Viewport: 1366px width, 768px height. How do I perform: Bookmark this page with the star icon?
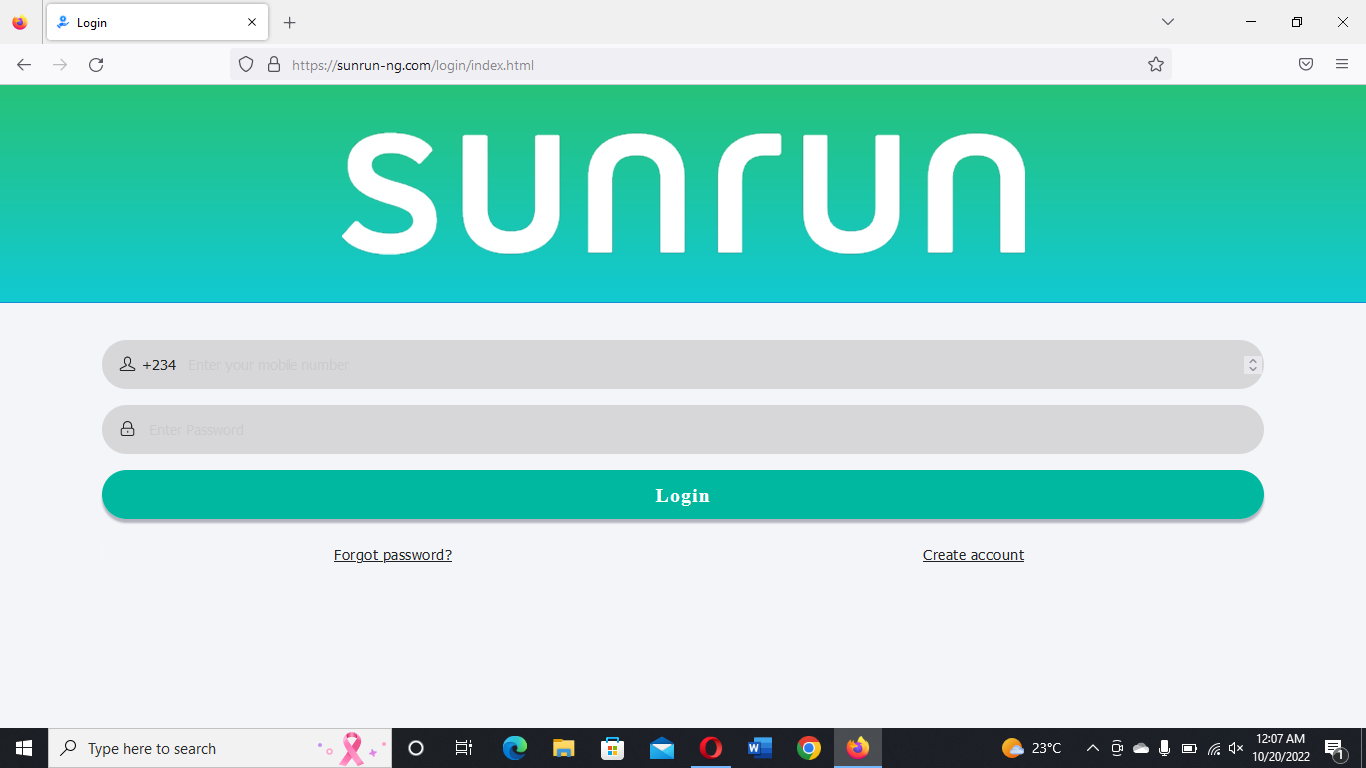[1156, 65]
